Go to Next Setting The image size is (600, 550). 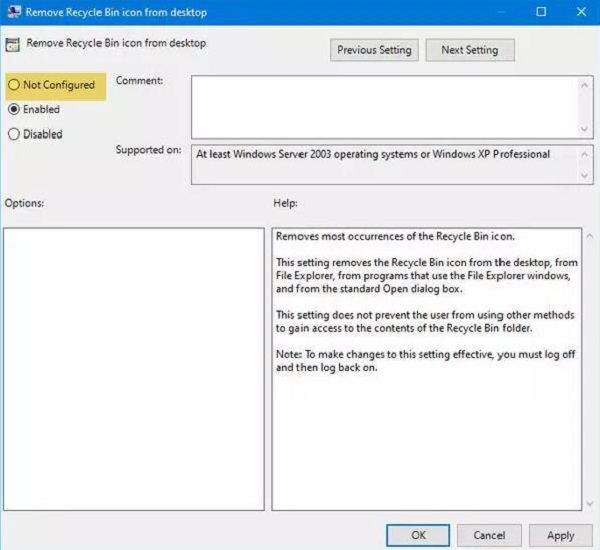pyautogui.click(x=470, y=50)
